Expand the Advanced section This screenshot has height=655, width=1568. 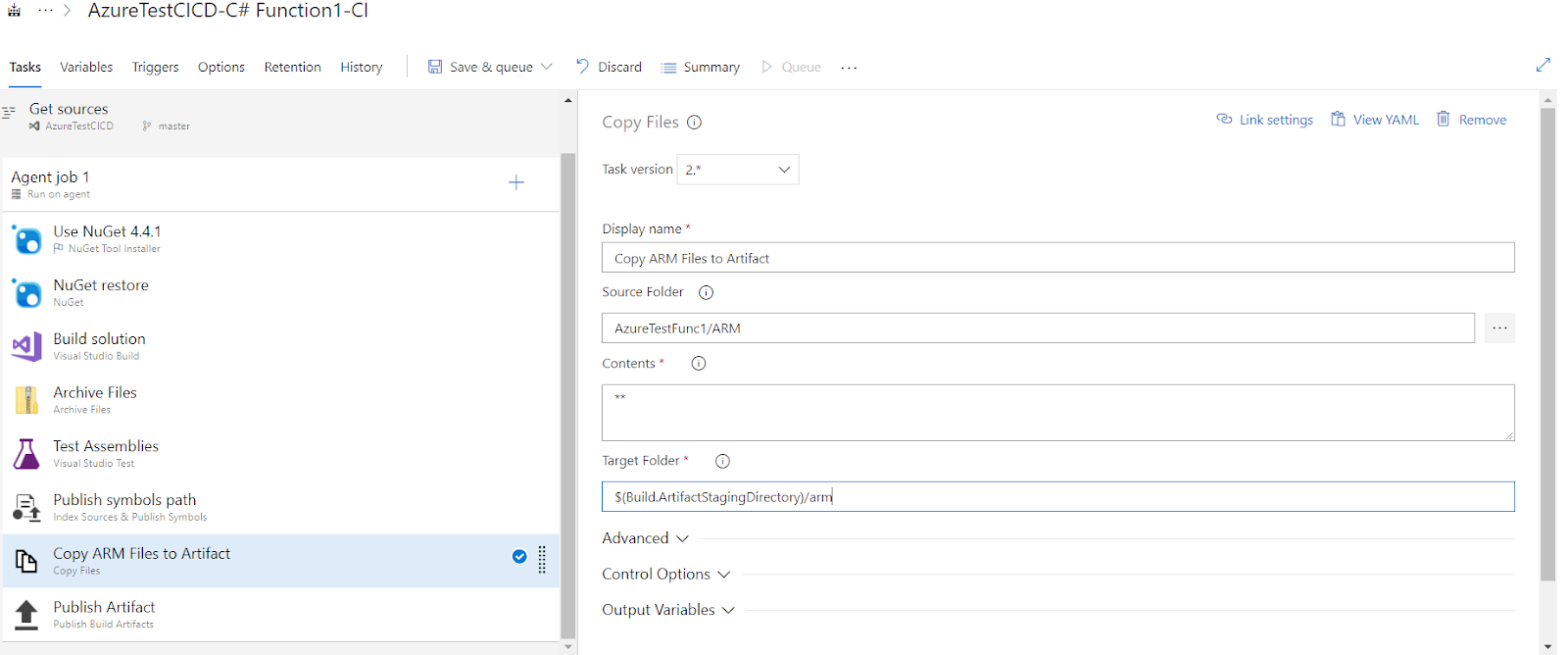[645, 538]
